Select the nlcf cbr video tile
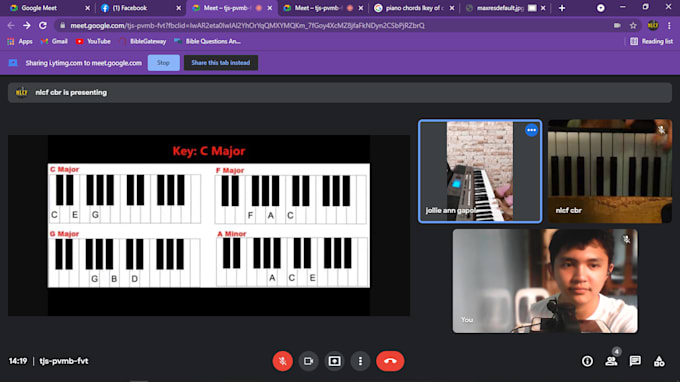The image size is (680, 382). pos(610,171)
